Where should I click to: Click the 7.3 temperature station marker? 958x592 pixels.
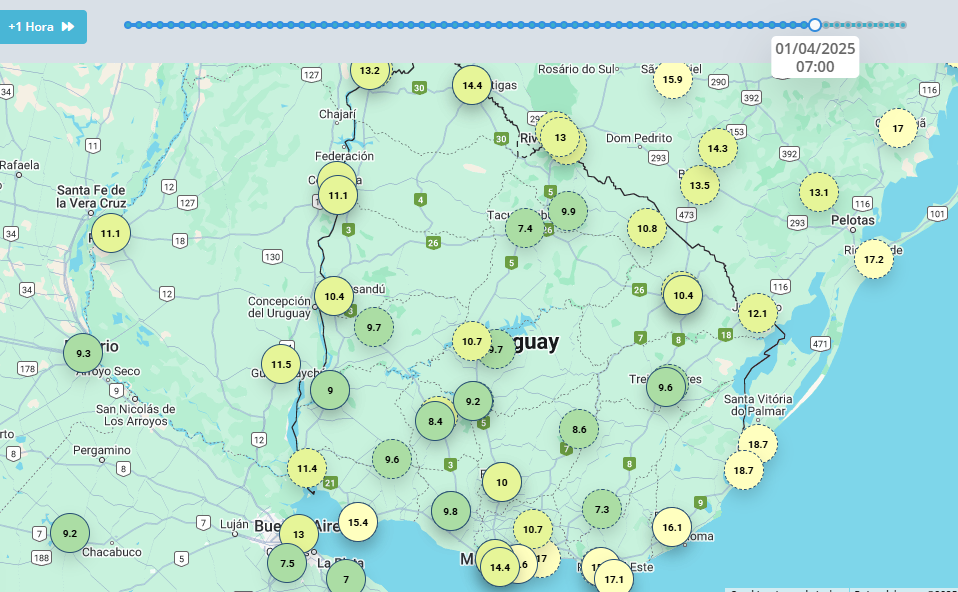pos(602,509)
